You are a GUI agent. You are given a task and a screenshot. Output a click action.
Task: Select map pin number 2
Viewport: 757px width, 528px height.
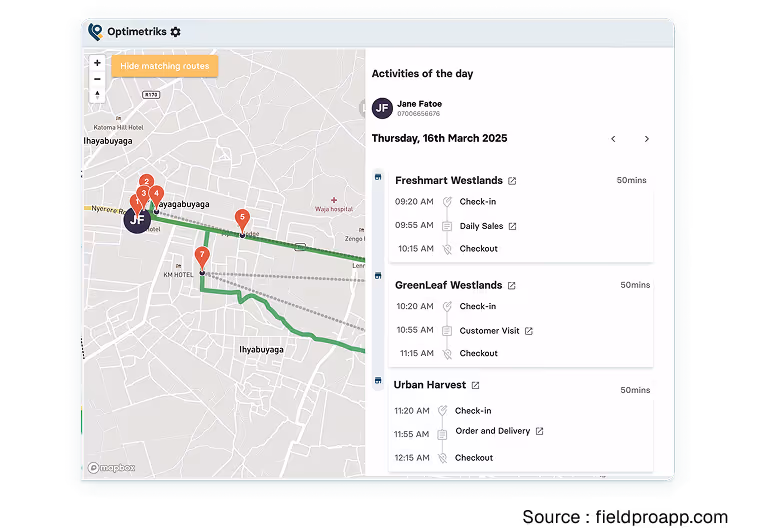(x=147, y=181)
